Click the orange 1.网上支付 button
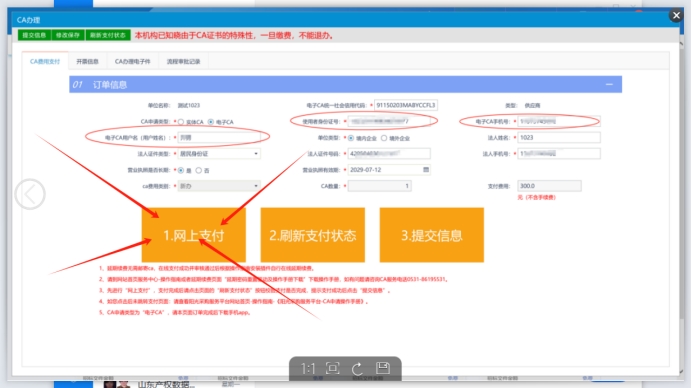 click(x=193, y=235)
